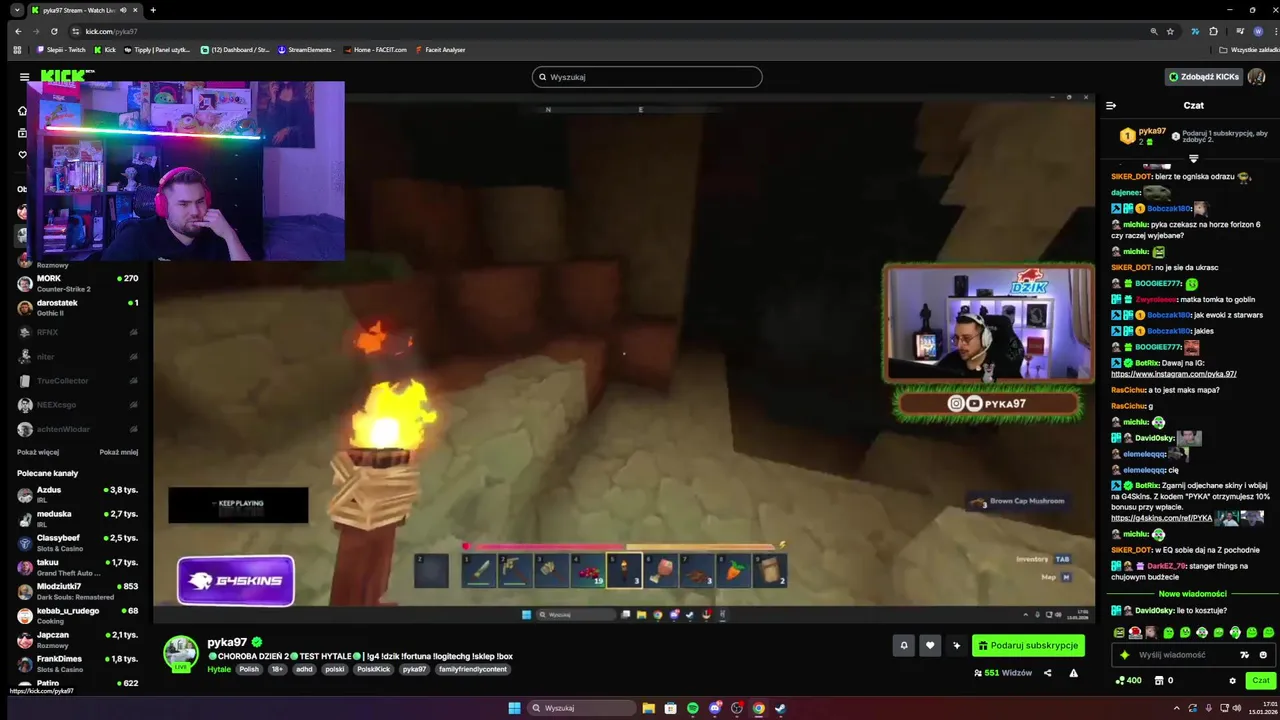Click the familyfriendlycontent tag
Screen dimensions: 1280x720
(473, 669)
